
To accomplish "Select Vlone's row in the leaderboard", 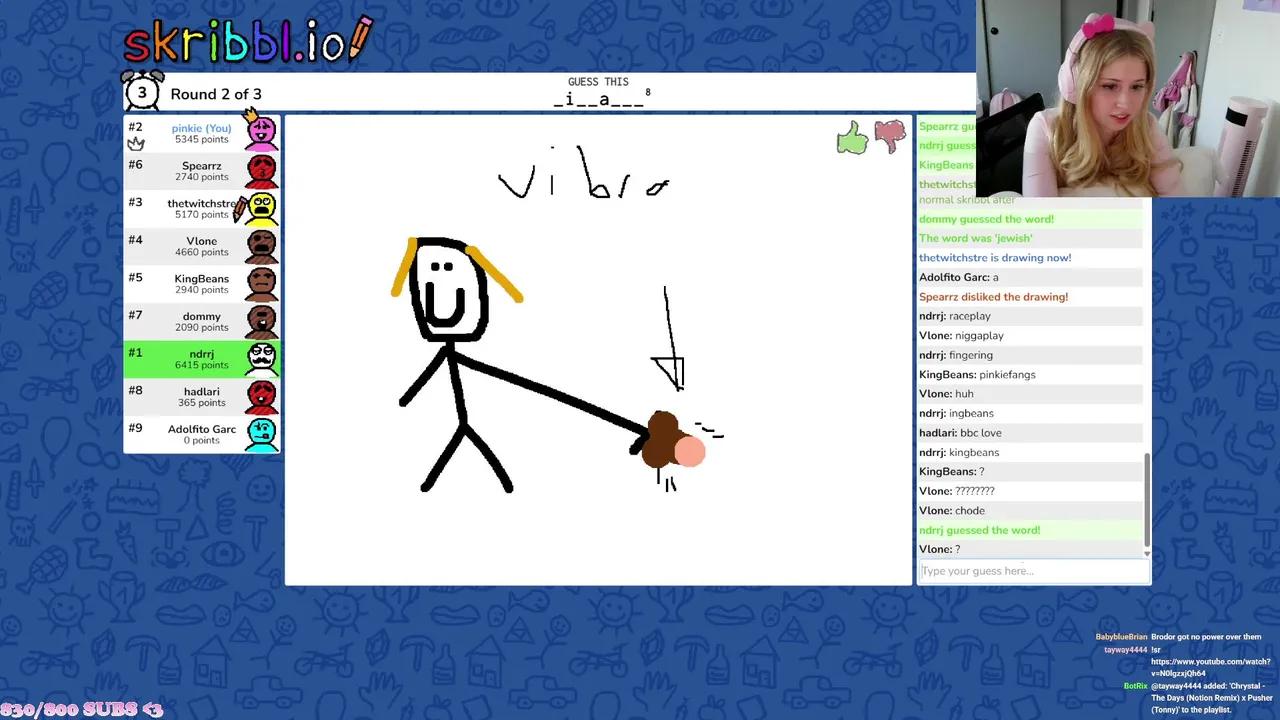I will (x=200, y=246).
